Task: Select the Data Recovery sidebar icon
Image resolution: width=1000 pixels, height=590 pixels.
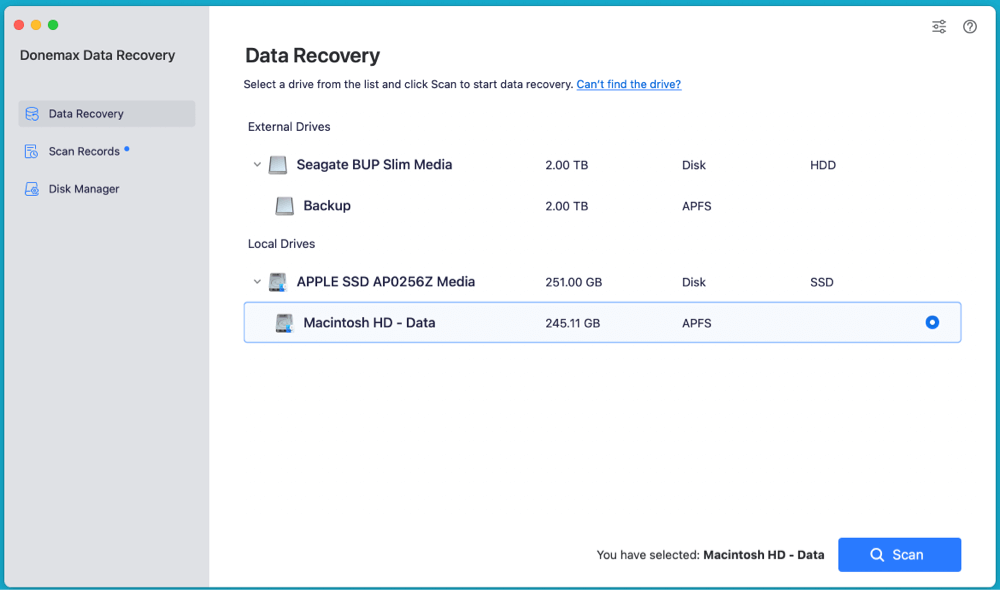Action: pyautogui.click(x=31, y=113)
